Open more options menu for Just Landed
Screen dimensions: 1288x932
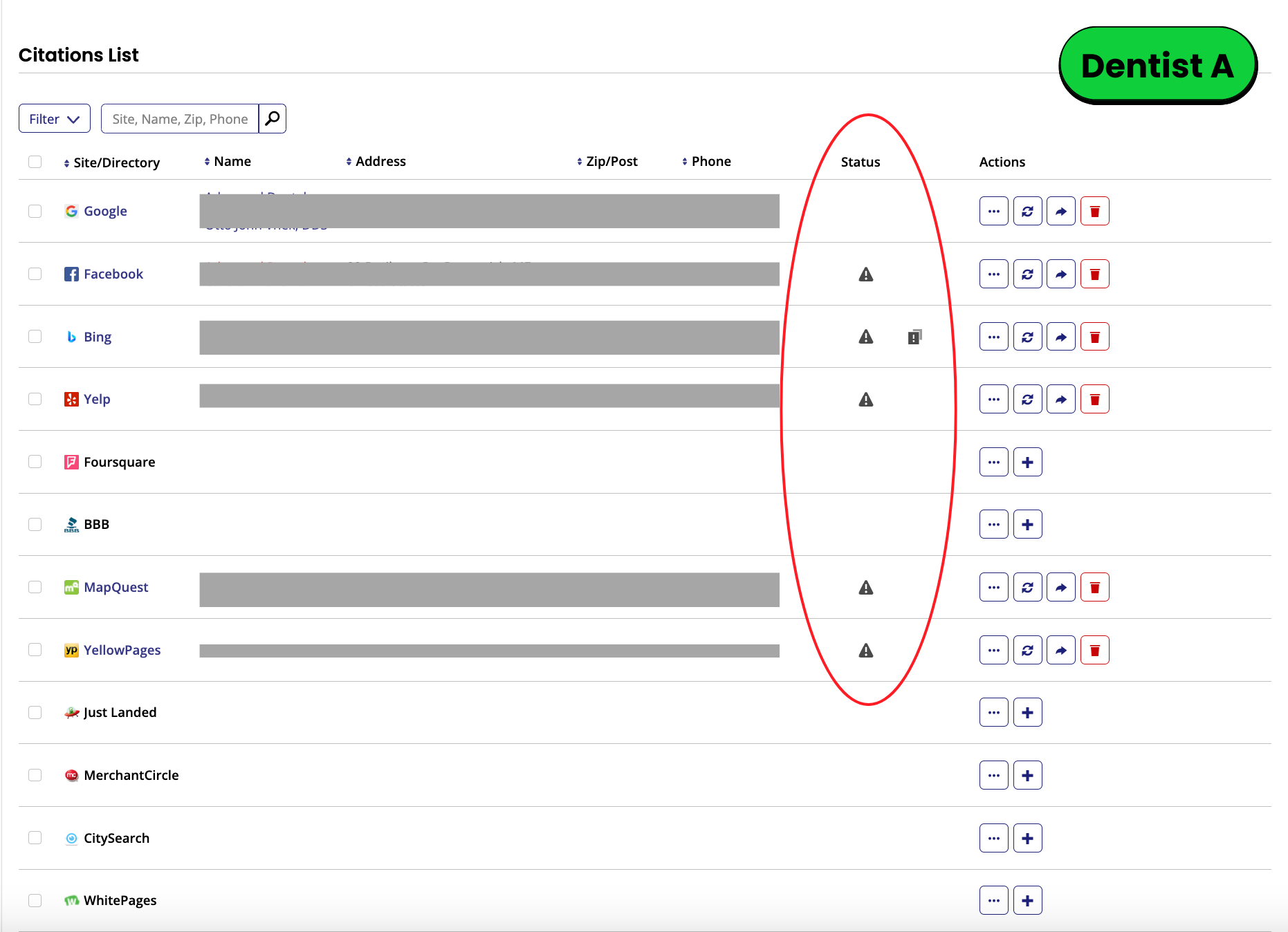point(993,712)
